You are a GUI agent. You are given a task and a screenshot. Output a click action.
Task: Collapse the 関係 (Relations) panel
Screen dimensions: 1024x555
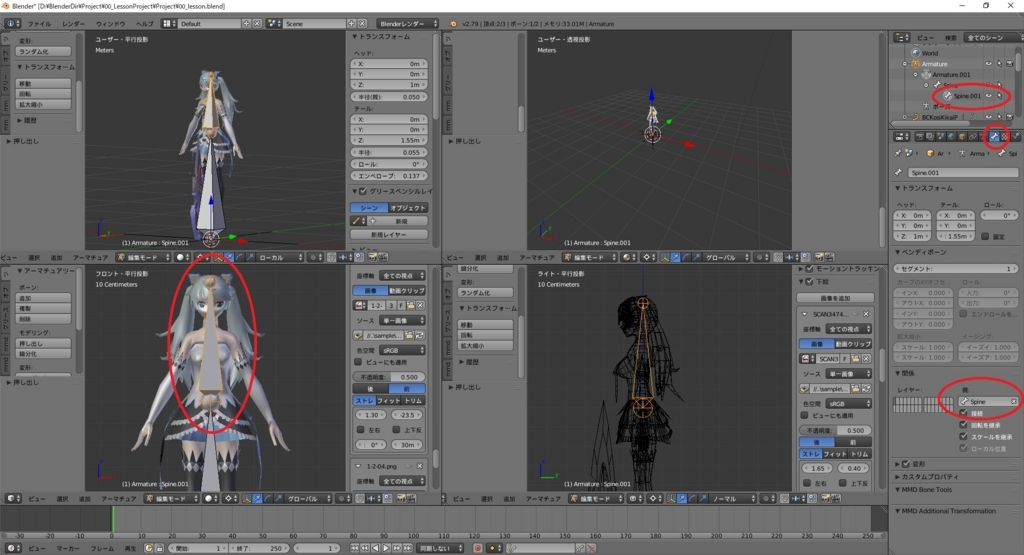point(898,373)
